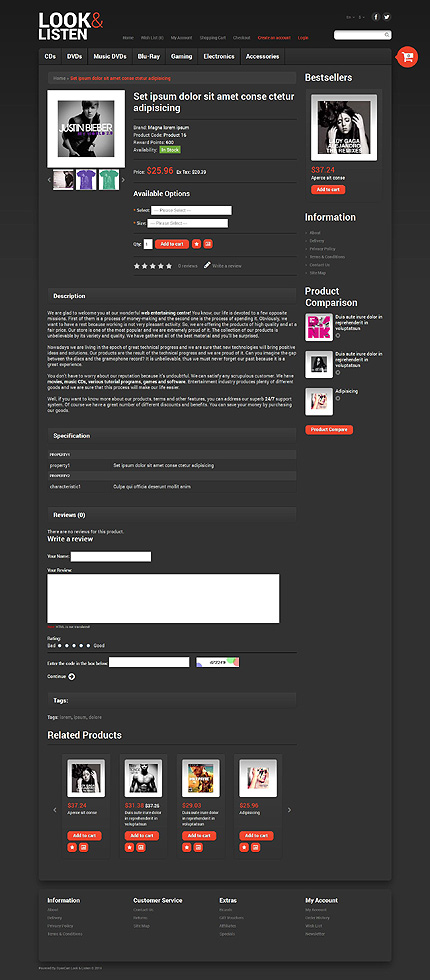Expand the currency selector in header
430x980 pixels.
(x=361, y=17)
